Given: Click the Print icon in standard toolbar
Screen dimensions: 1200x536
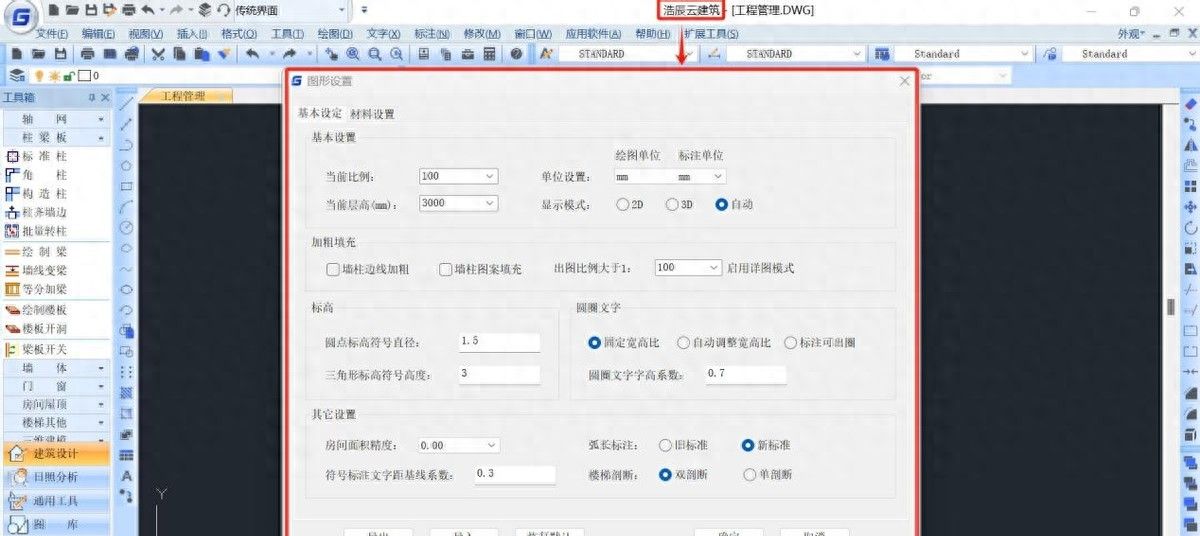Looking at the screenshot, I should (x=88, y=54).
